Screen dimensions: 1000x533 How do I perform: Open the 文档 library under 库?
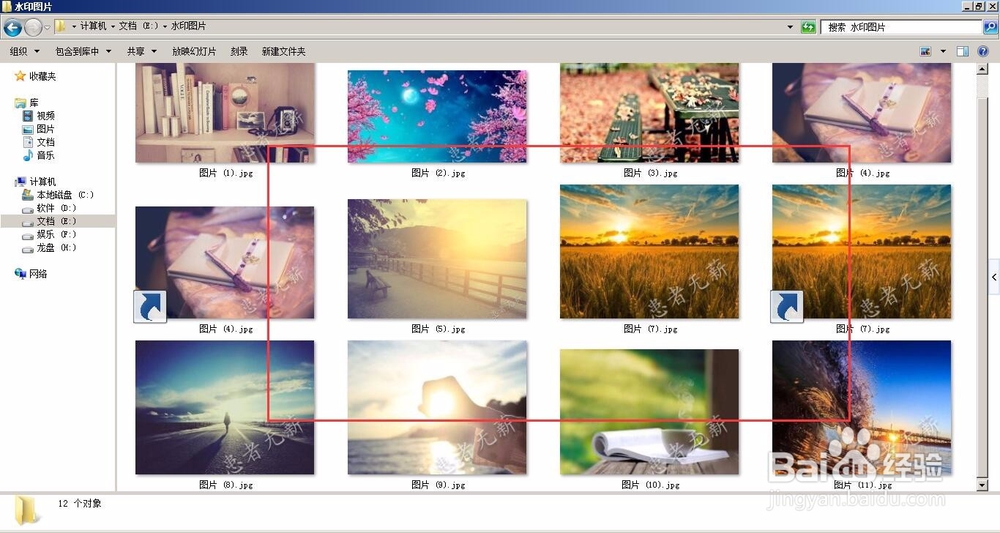tap(39, 142)
